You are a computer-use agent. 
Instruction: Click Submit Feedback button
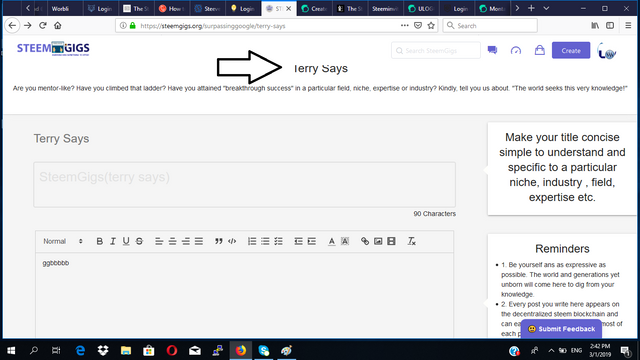coord(561,329)
